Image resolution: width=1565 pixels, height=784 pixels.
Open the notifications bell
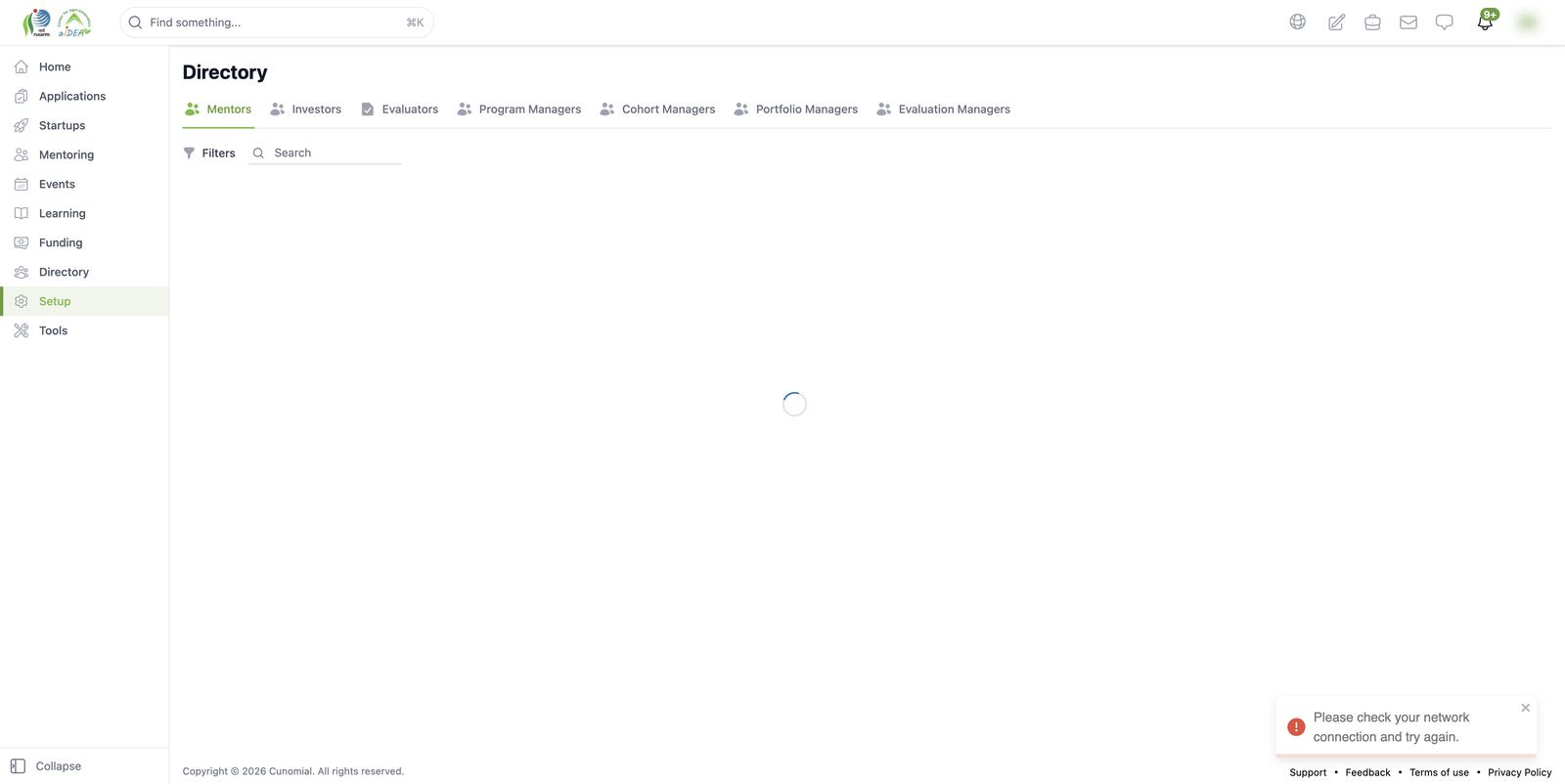coord(1485,22)
